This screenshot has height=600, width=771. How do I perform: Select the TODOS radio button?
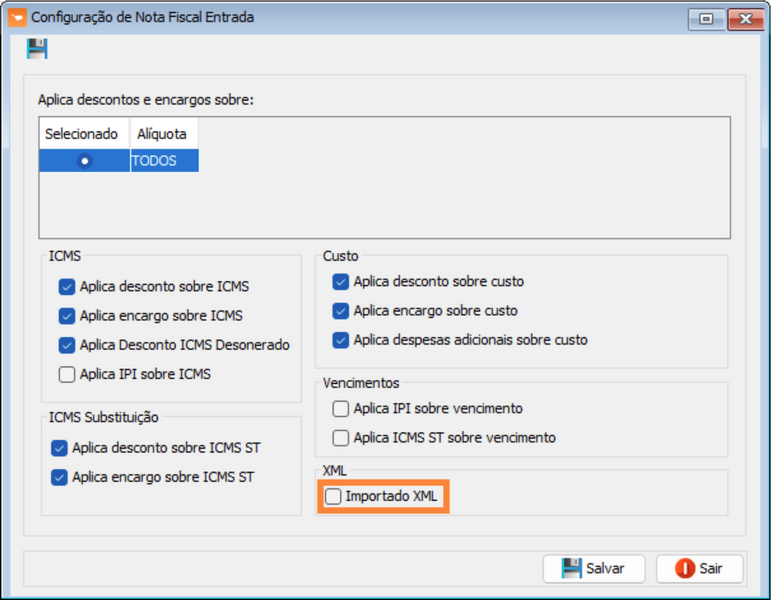click(x=84, y=160)
